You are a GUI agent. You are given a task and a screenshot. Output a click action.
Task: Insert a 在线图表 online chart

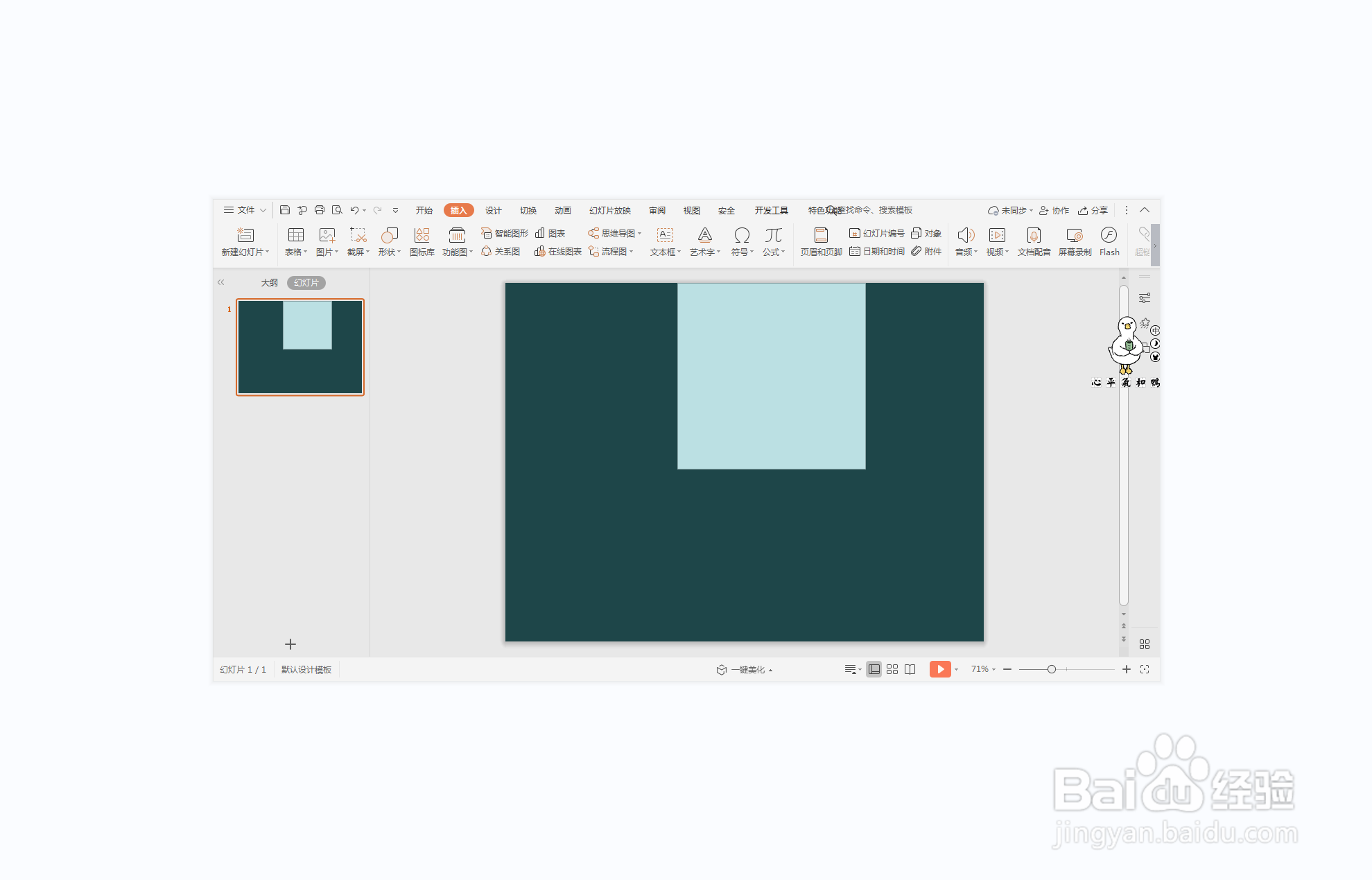[558, 252]
